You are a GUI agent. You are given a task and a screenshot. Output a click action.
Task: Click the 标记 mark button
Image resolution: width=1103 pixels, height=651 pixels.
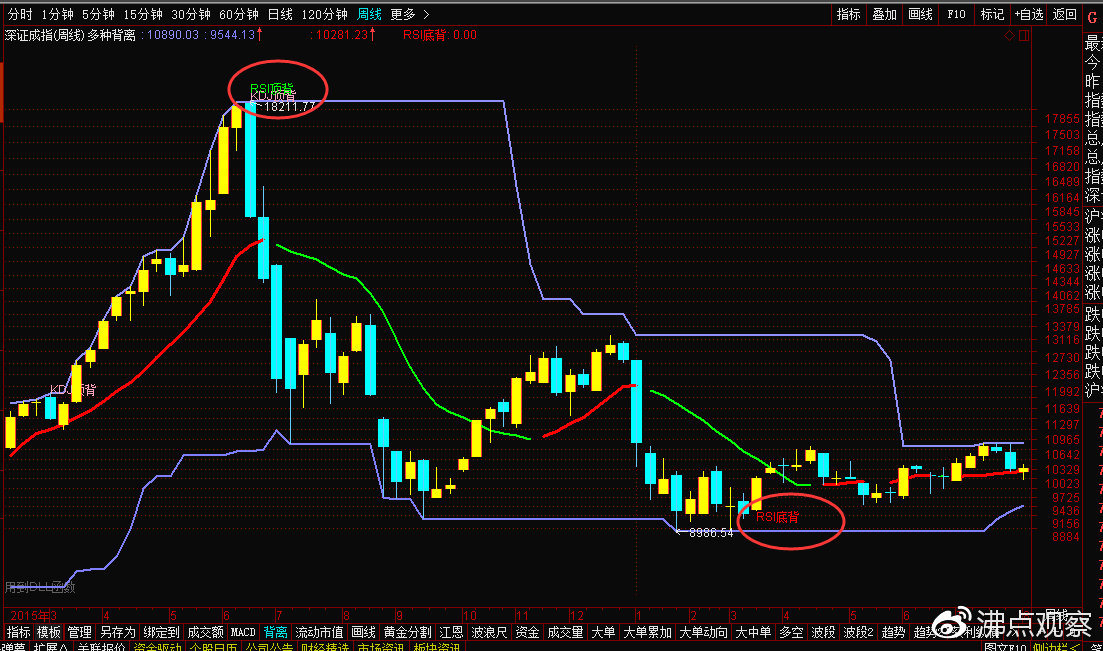click(x=992, y=14)
